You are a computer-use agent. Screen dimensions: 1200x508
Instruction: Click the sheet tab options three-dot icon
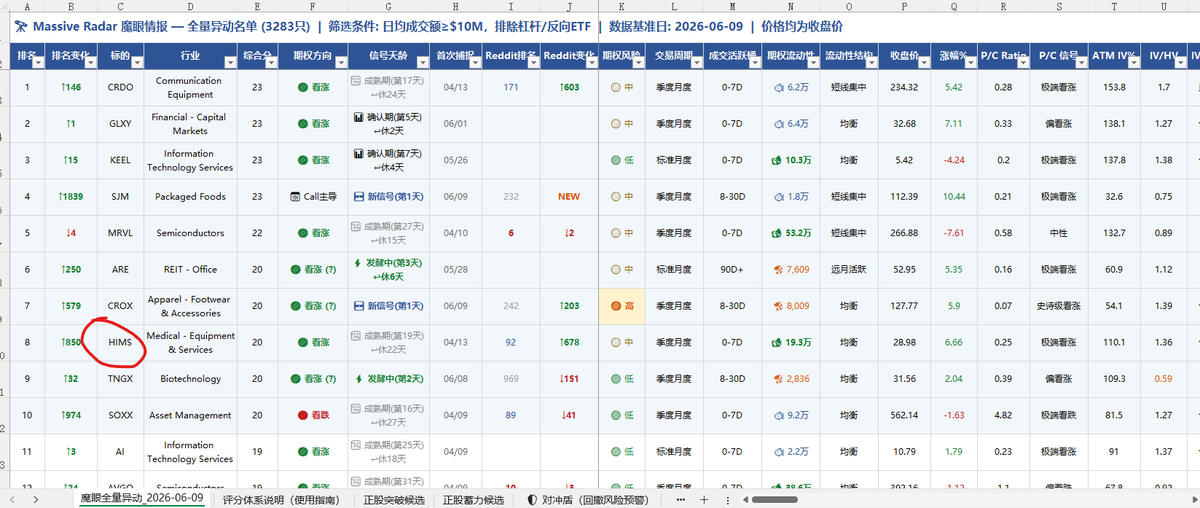pos(728,498)
